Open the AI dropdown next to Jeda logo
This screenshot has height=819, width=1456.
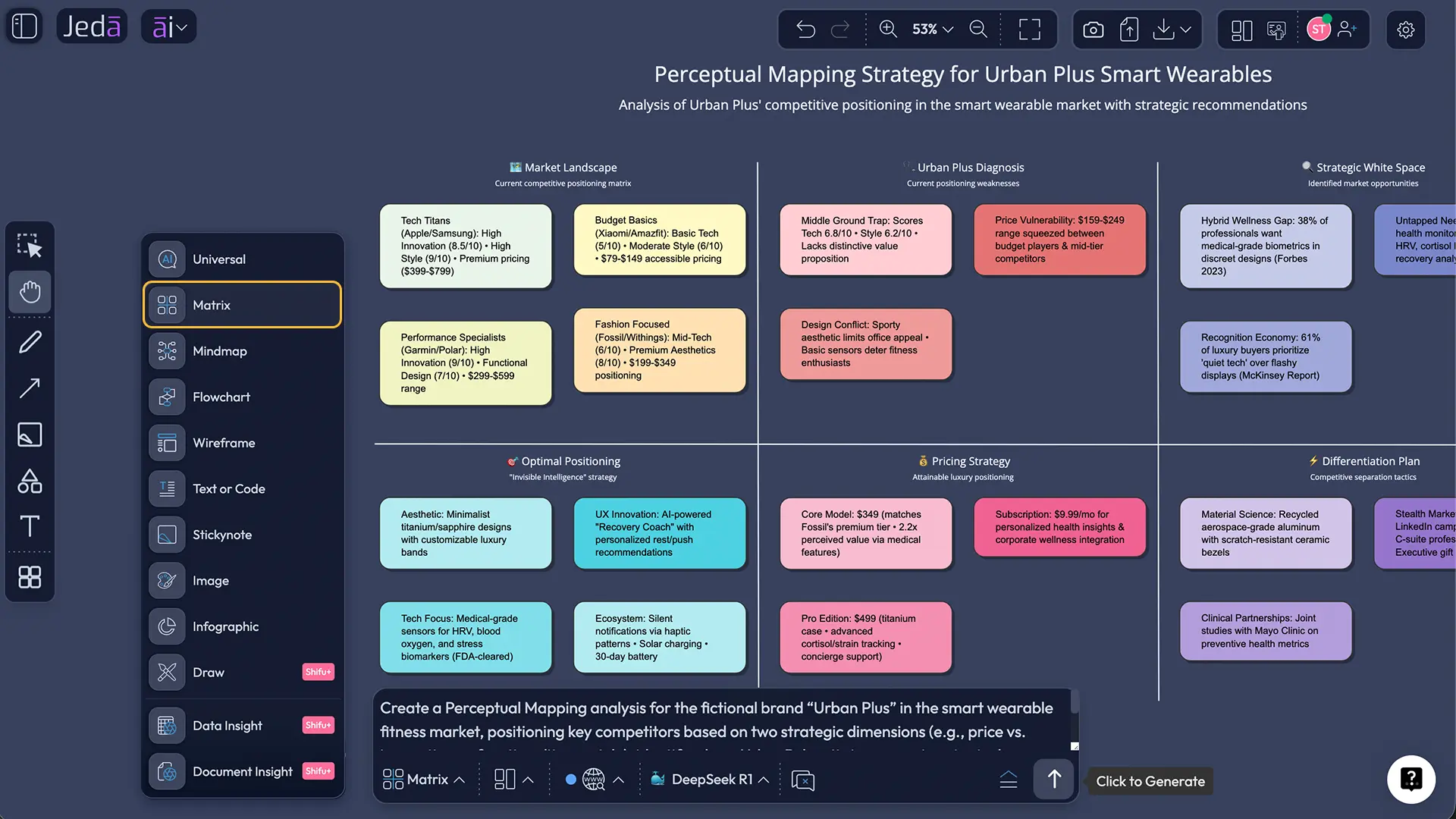pyautogui.click(x=168, y=27)
